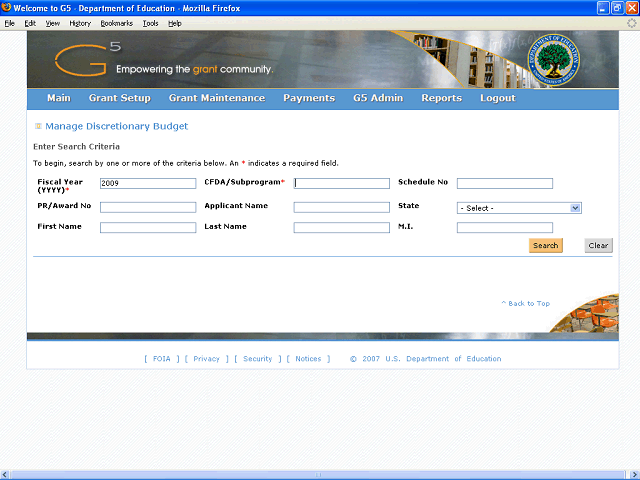Screen dimensions: 640x480
Task: Restore down the Firefox window
Action: point(618,8)
